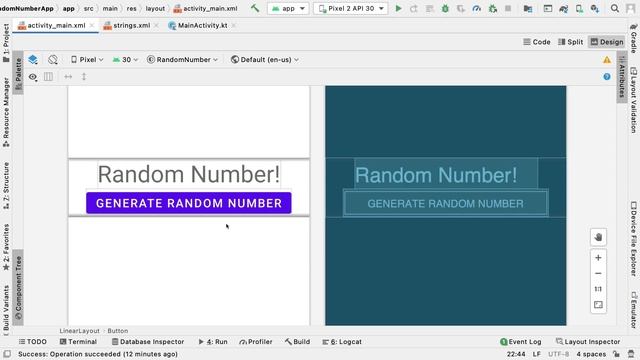Click the user account avatar icon
Screen dimensions: 640x360
pos(631,8)
